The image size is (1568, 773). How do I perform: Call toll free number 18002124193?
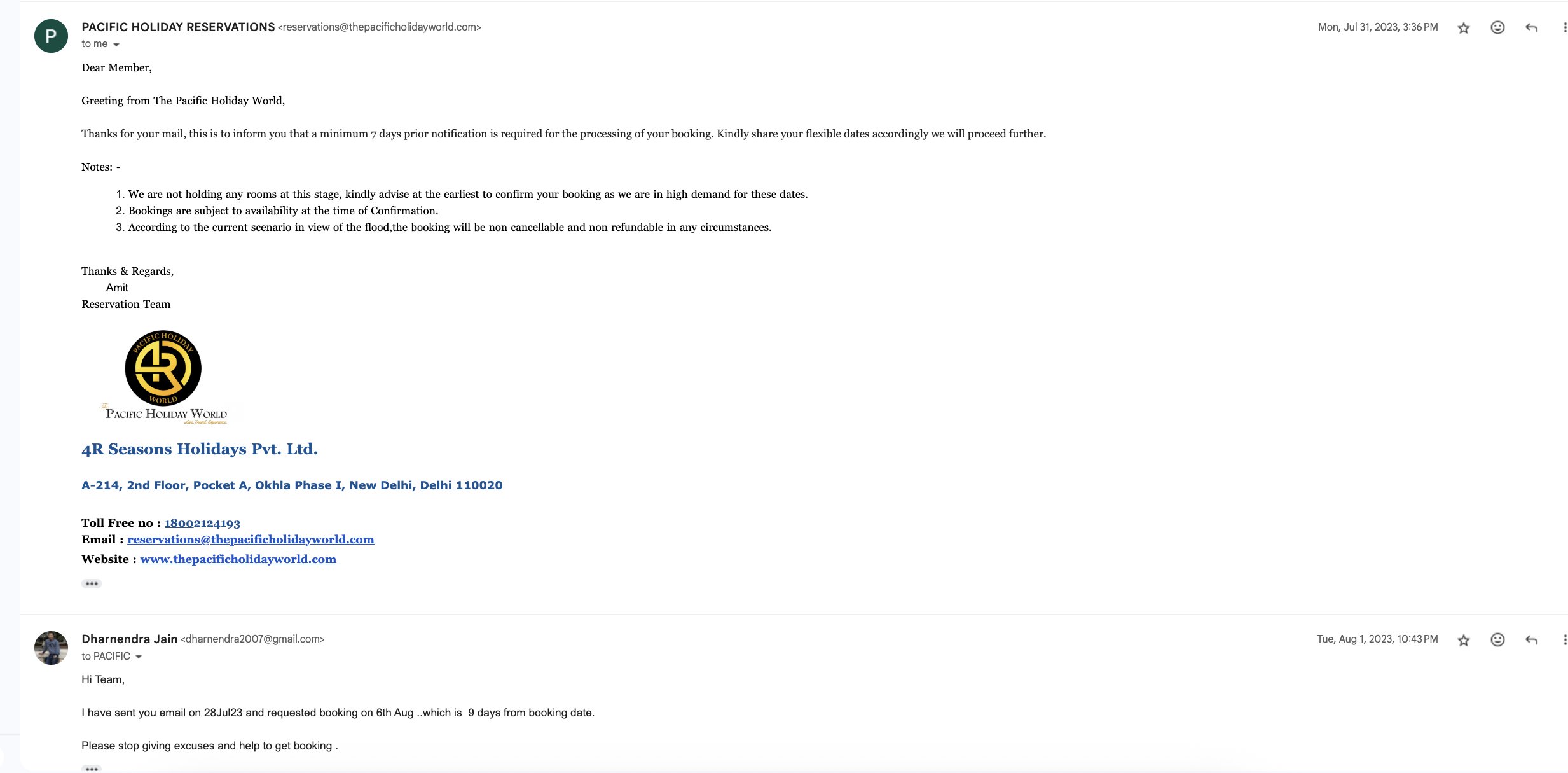[202, 523]
